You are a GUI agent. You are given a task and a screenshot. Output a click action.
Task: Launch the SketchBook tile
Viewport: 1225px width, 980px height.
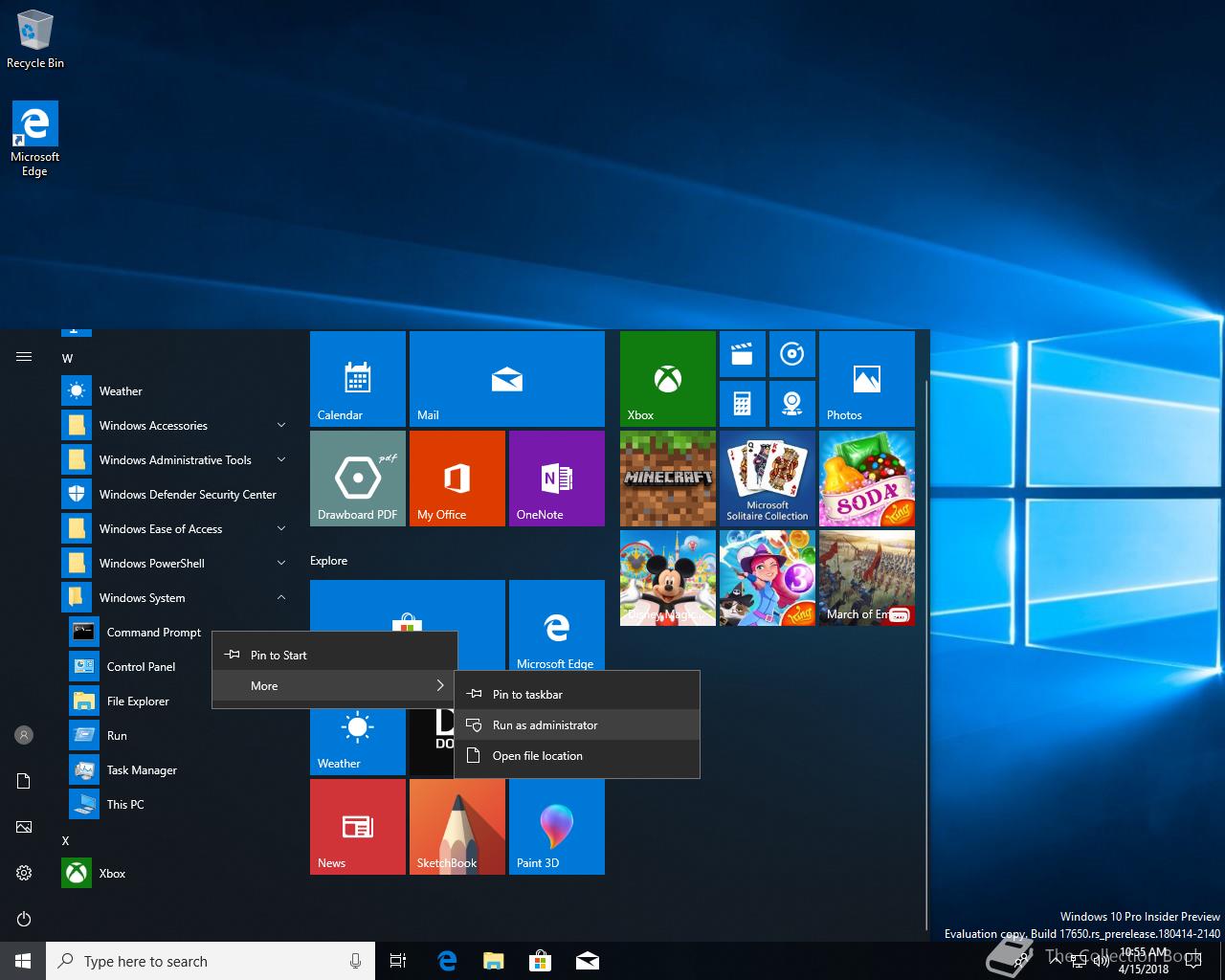pyautogui.click(x=457, y=827)
